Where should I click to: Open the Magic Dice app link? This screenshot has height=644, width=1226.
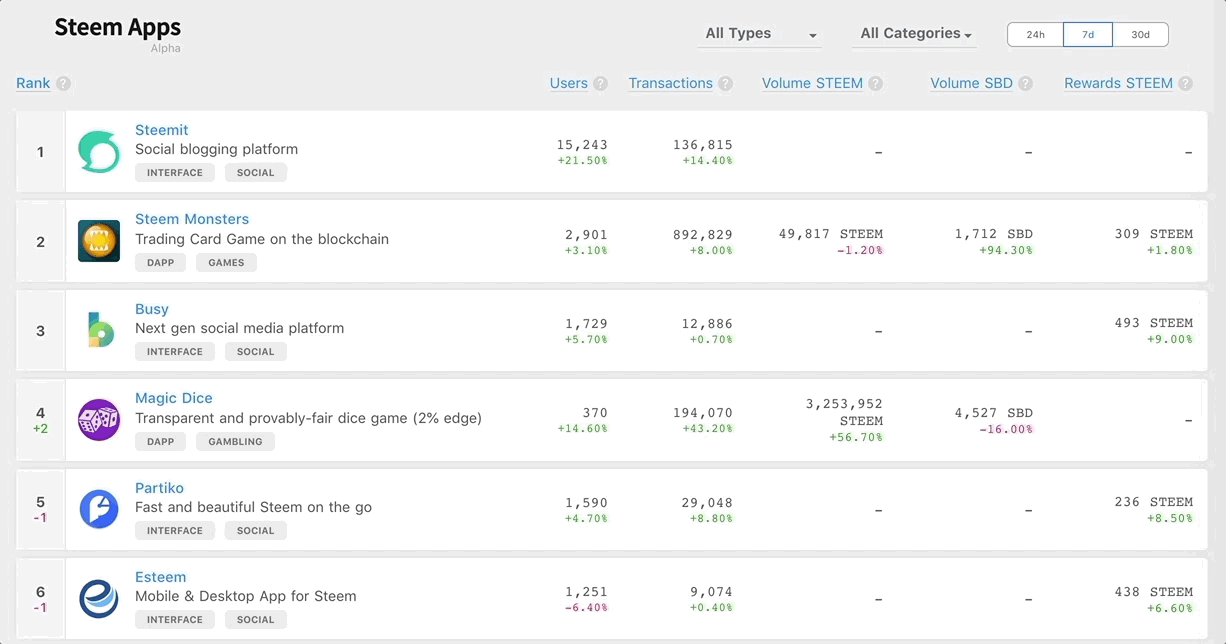click(174, 398)
